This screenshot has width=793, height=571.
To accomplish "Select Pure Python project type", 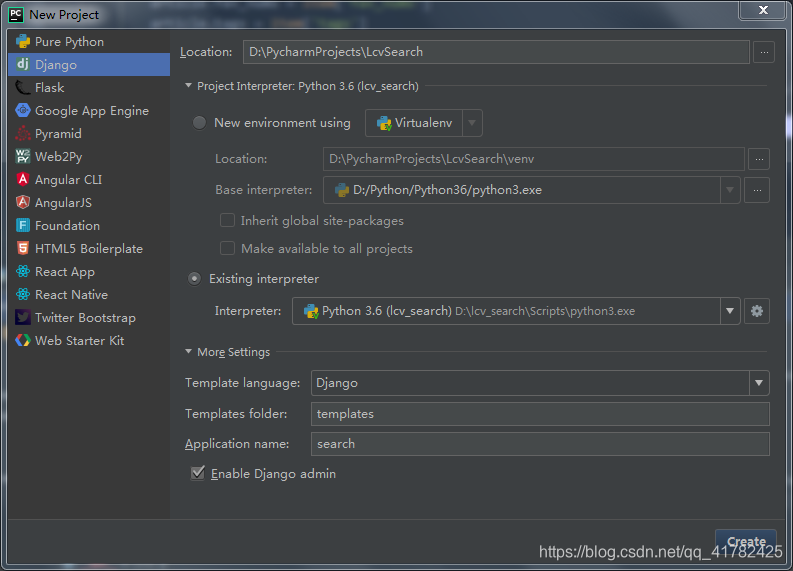I will pyautogui.click(x=89, y=41).
